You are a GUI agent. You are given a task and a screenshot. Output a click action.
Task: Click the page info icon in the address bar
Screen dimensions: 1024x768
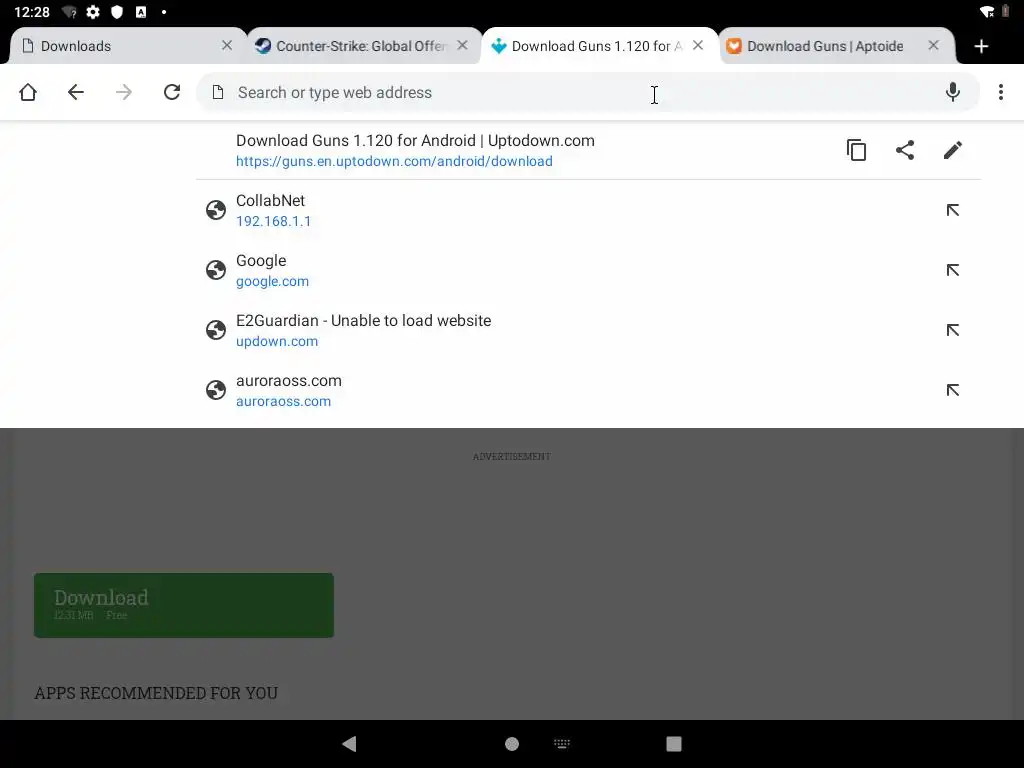218,92
